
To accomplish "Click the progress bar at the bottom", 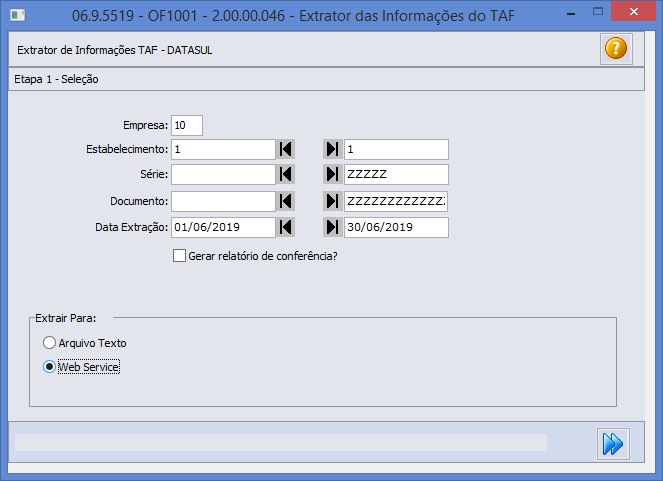I will pos(281,443).
